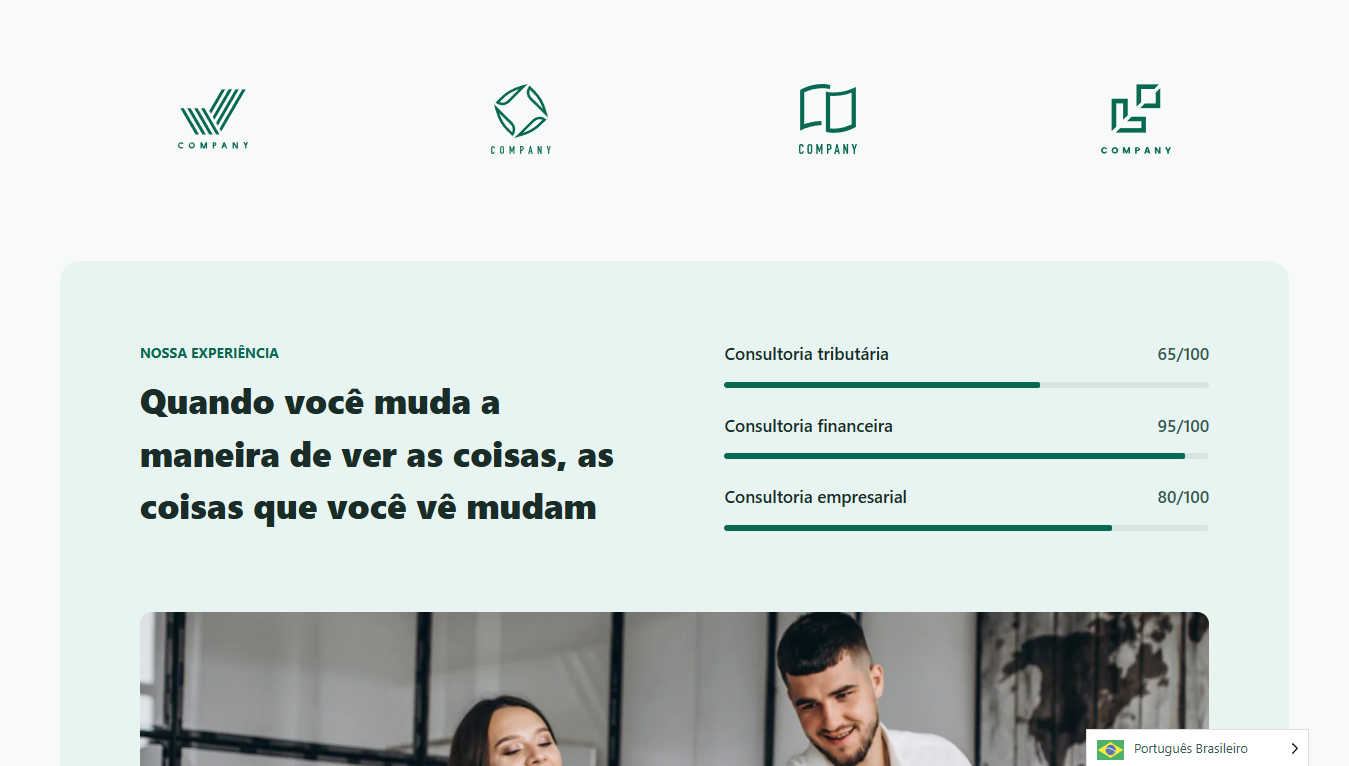Viewport: 1349px width, 766px height.
Task: Click the Brazil flag icon
Action: click(x=1110, y=749)
